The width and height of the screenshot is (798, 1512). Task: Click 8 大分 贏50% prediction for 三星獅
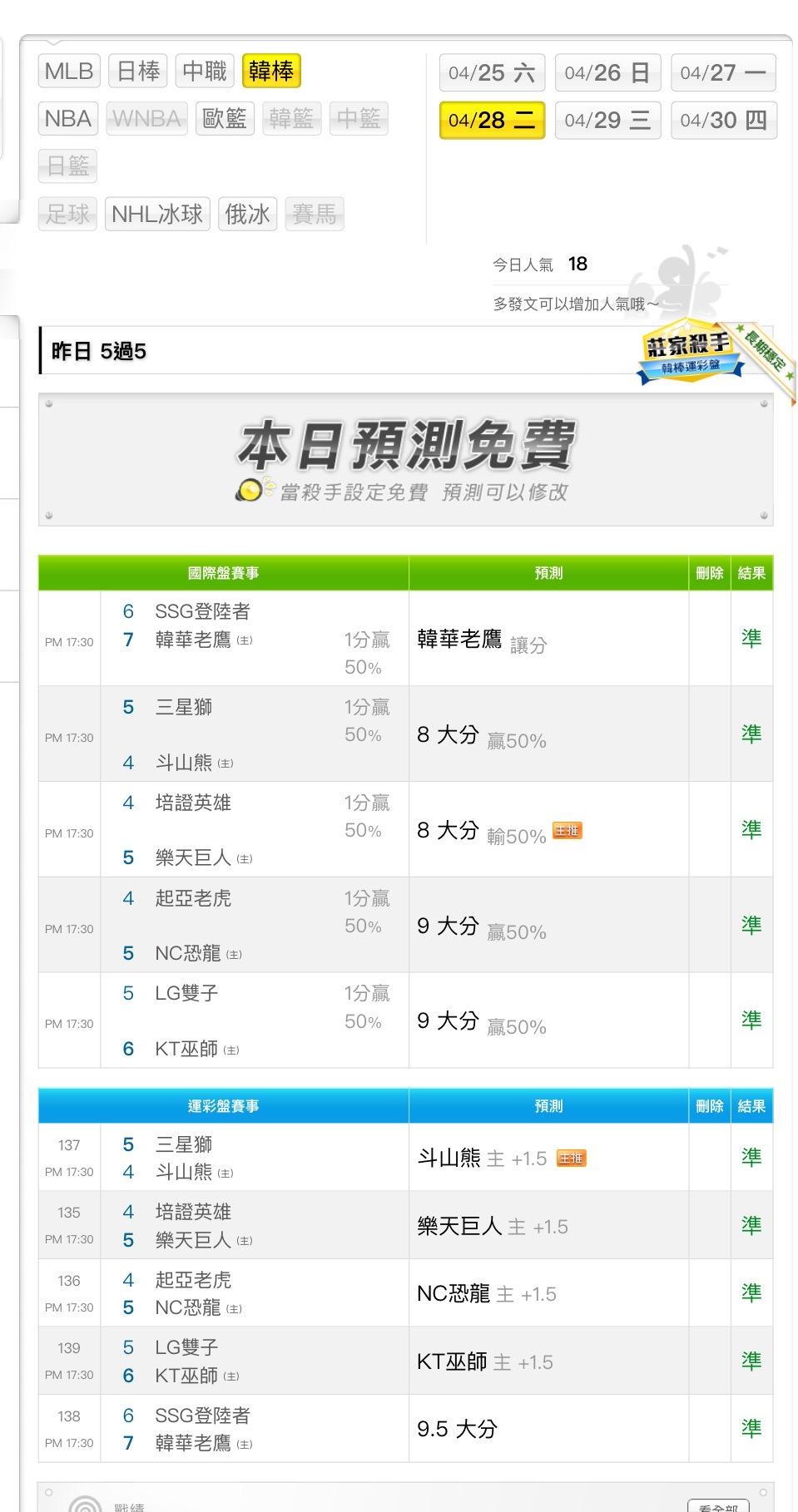pyautogui.click(x=482, y=735)
